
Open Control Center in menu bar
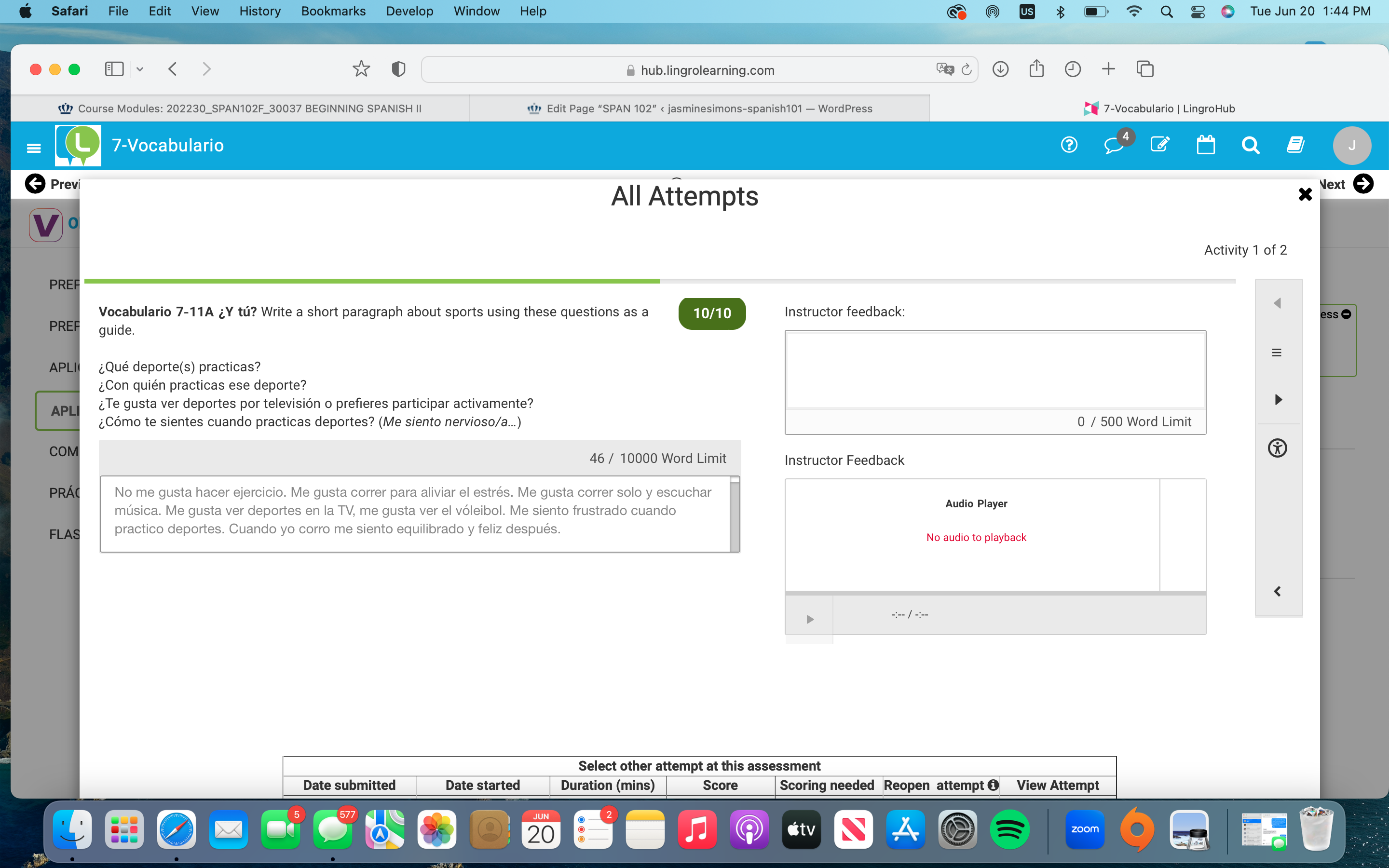[x=1198, y=12]
